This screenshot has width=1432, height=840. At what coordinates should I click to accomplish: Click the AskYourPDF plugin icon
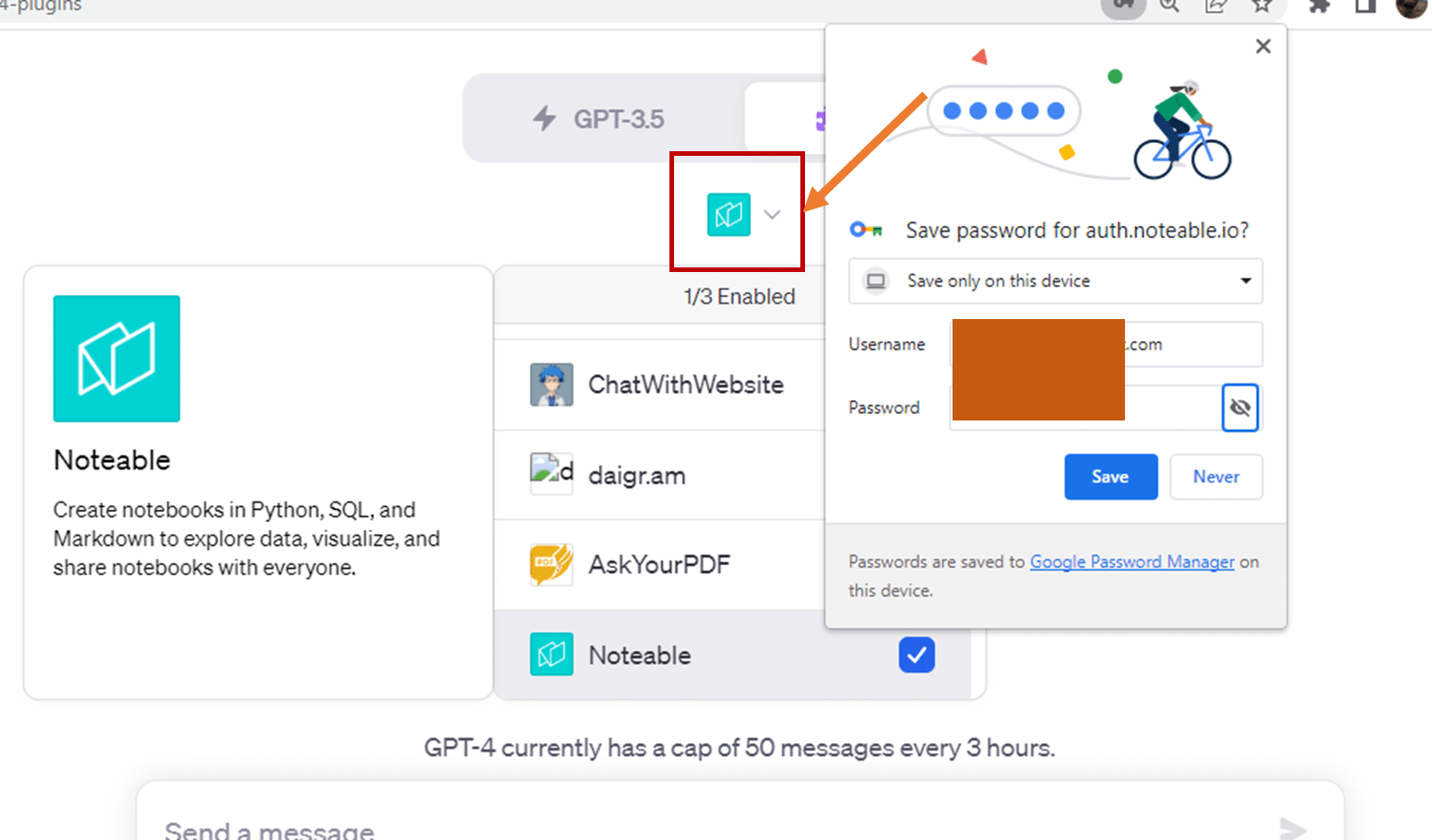(550, 564)
